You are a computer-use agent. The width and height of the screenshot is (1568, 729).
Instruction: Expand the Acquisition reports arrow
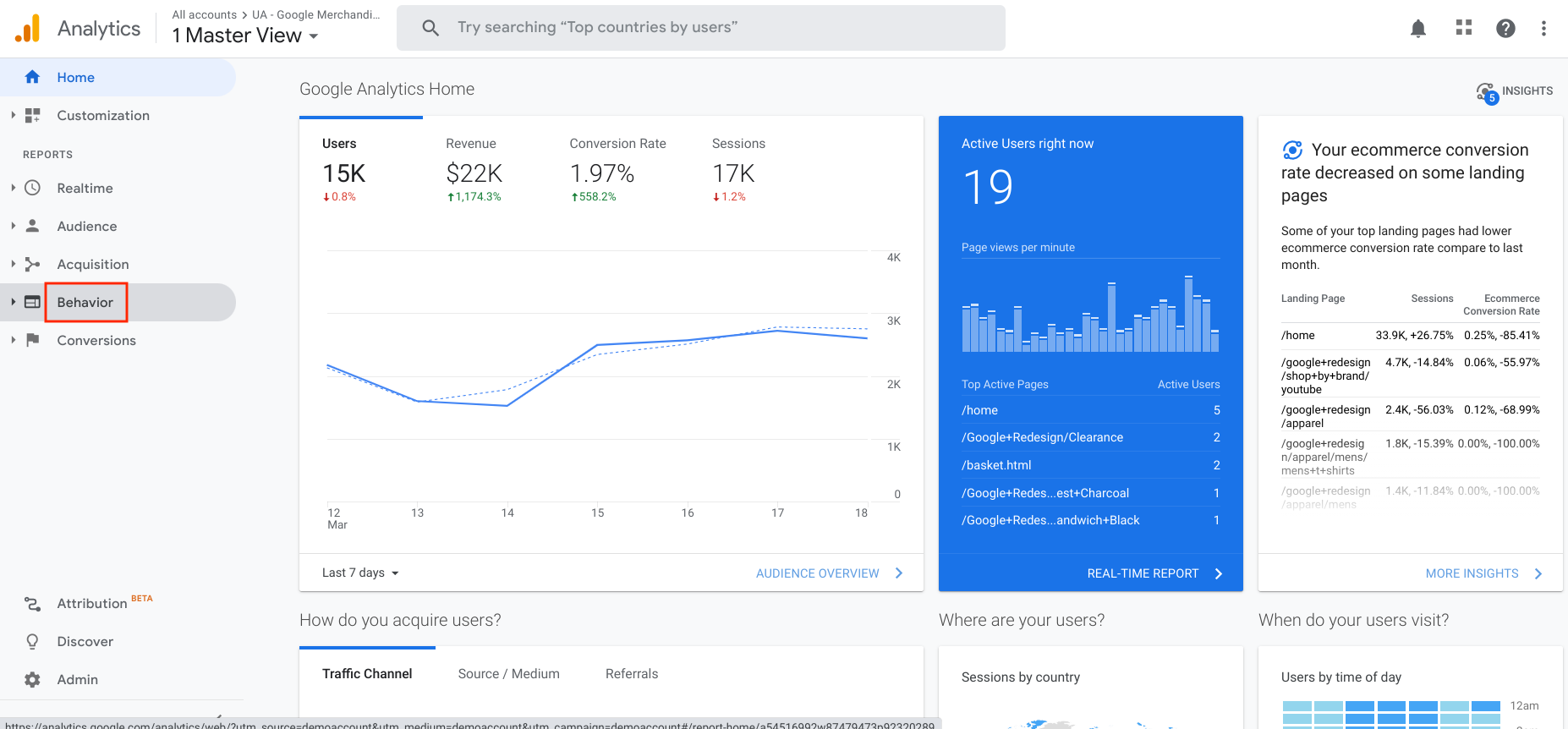[x=13, y=264]
